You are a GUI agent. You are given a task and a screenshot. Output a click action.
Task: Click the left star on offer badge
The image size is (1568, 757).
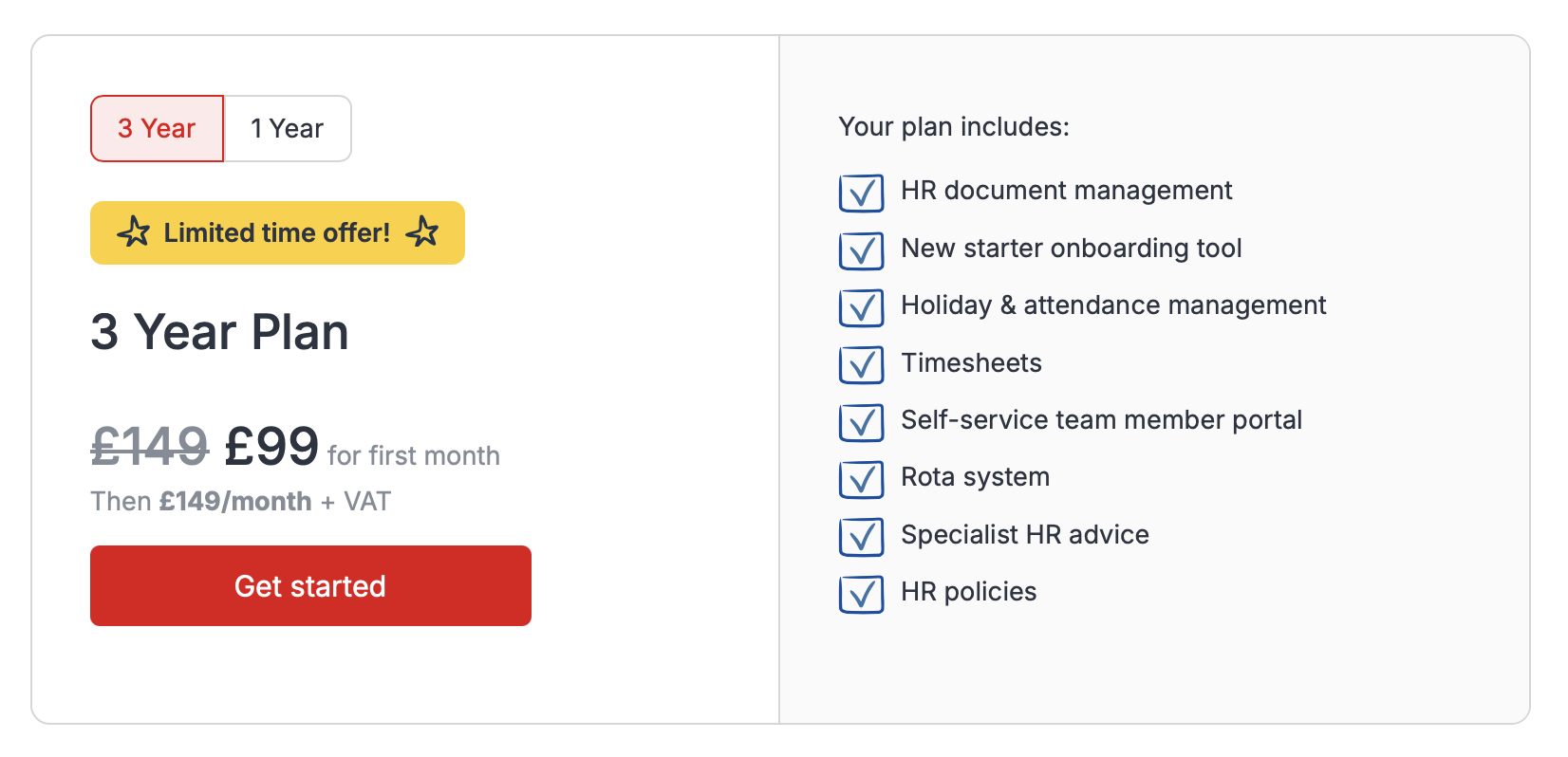pos(134,231)
